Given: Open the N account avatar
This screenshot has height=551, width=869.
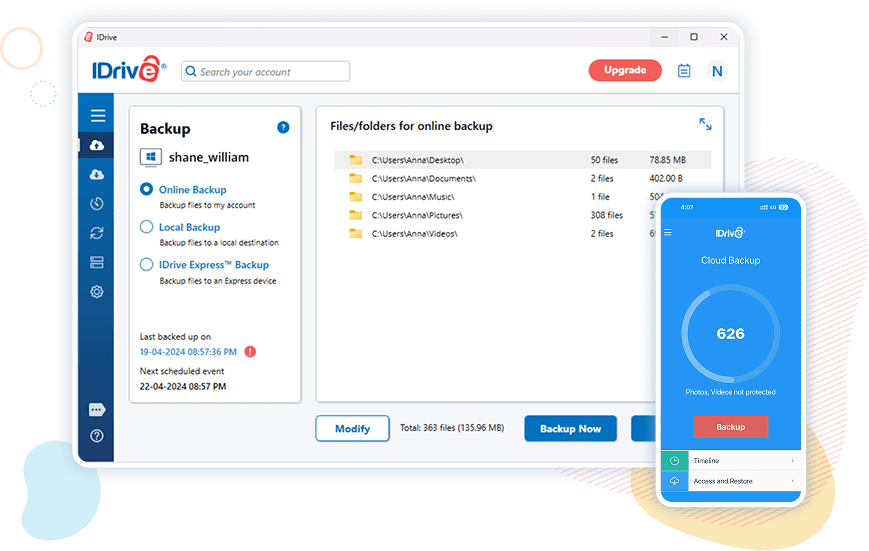Looking at the screenshot, I should pos(717,71).
